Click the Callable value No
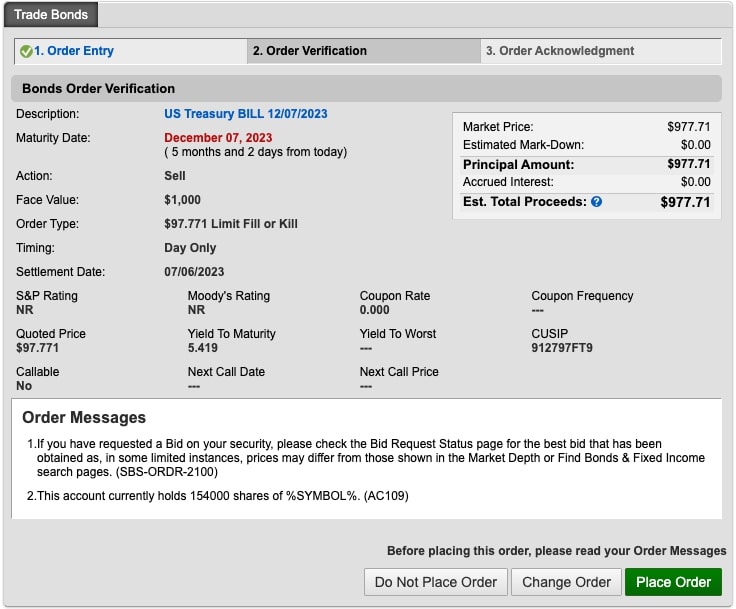 point(24,386)
